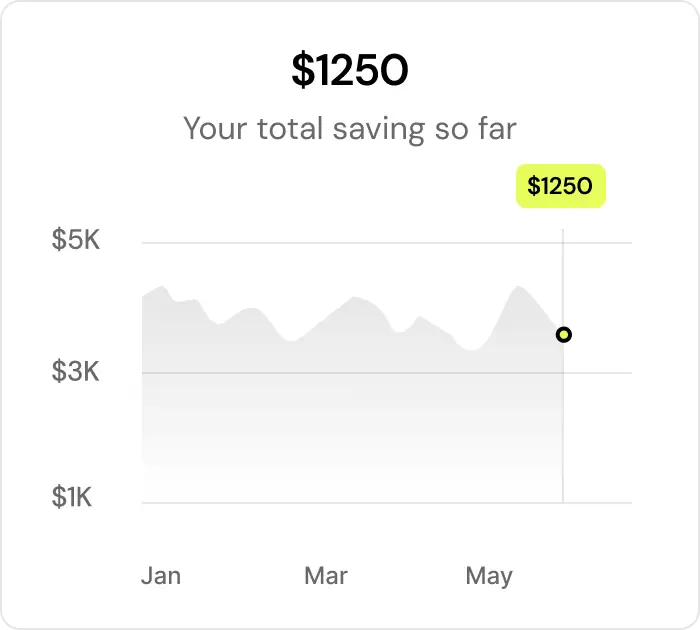Click the yellow data point marker
Image resolution: width=700 pixels, height=630 pixels.
564,334
